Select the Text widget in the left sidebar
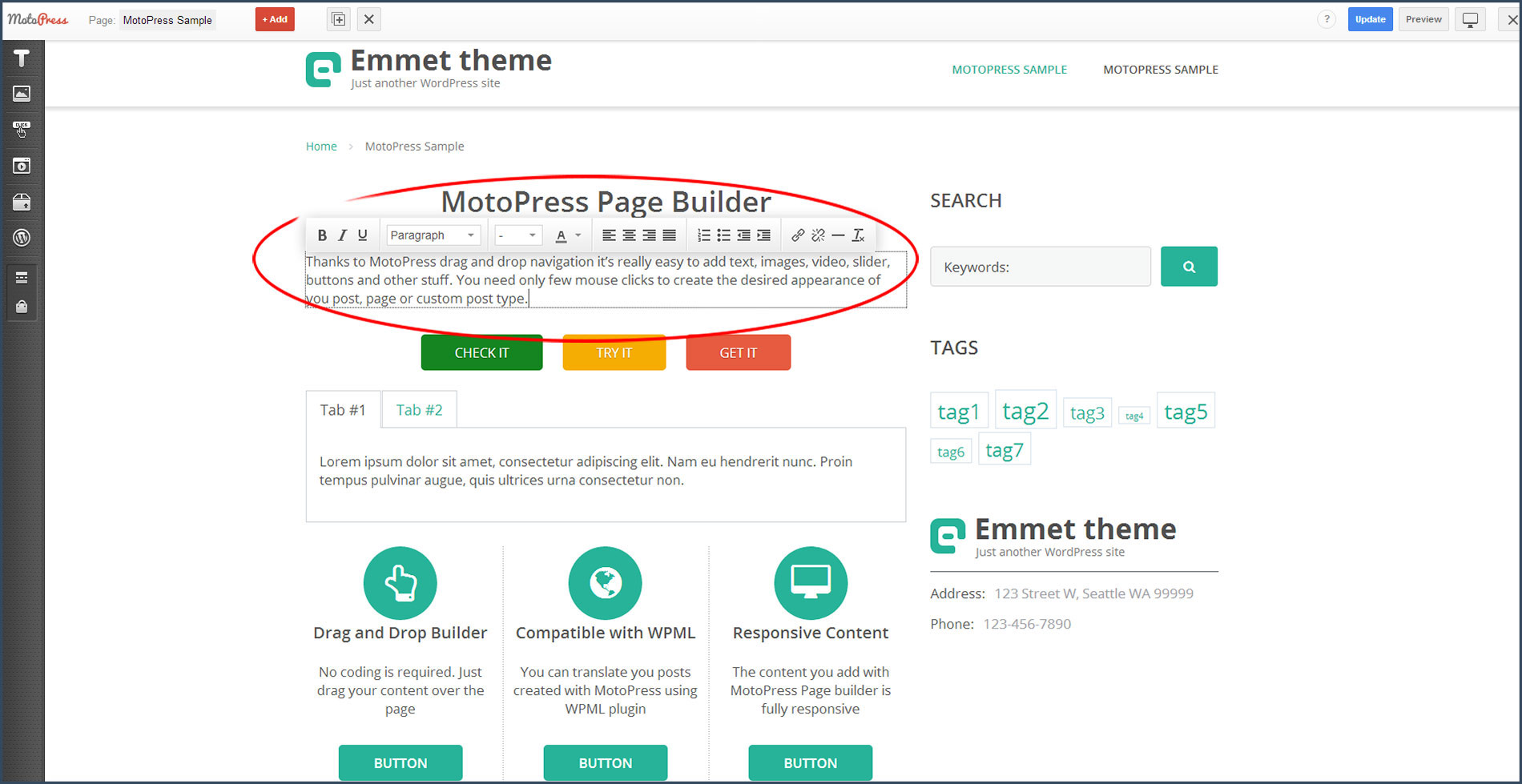The image size is (1522, 784). click(x=22, y=58)
